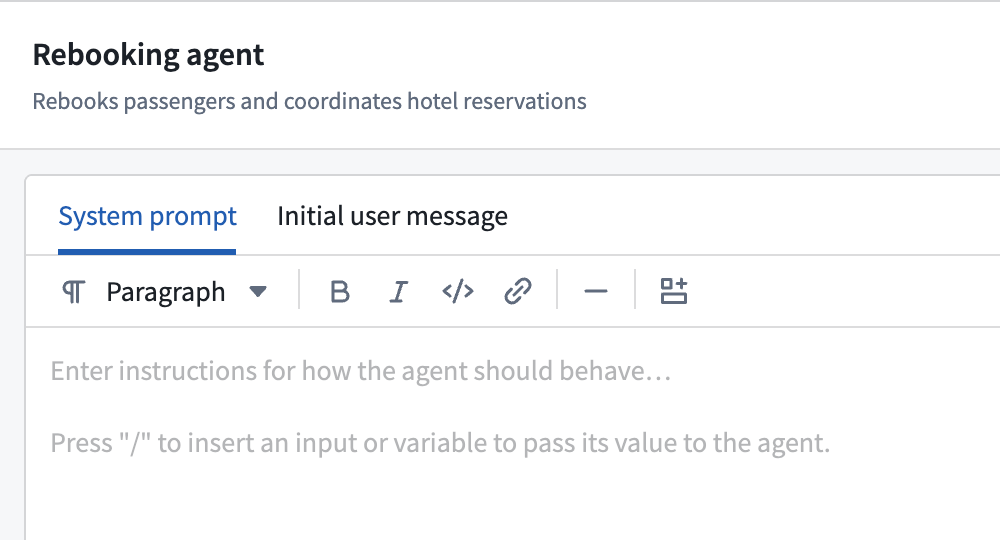Click the pilcrow paragraph symbol icon
The image size is (1000, 540).
click(x=73, y=292)
